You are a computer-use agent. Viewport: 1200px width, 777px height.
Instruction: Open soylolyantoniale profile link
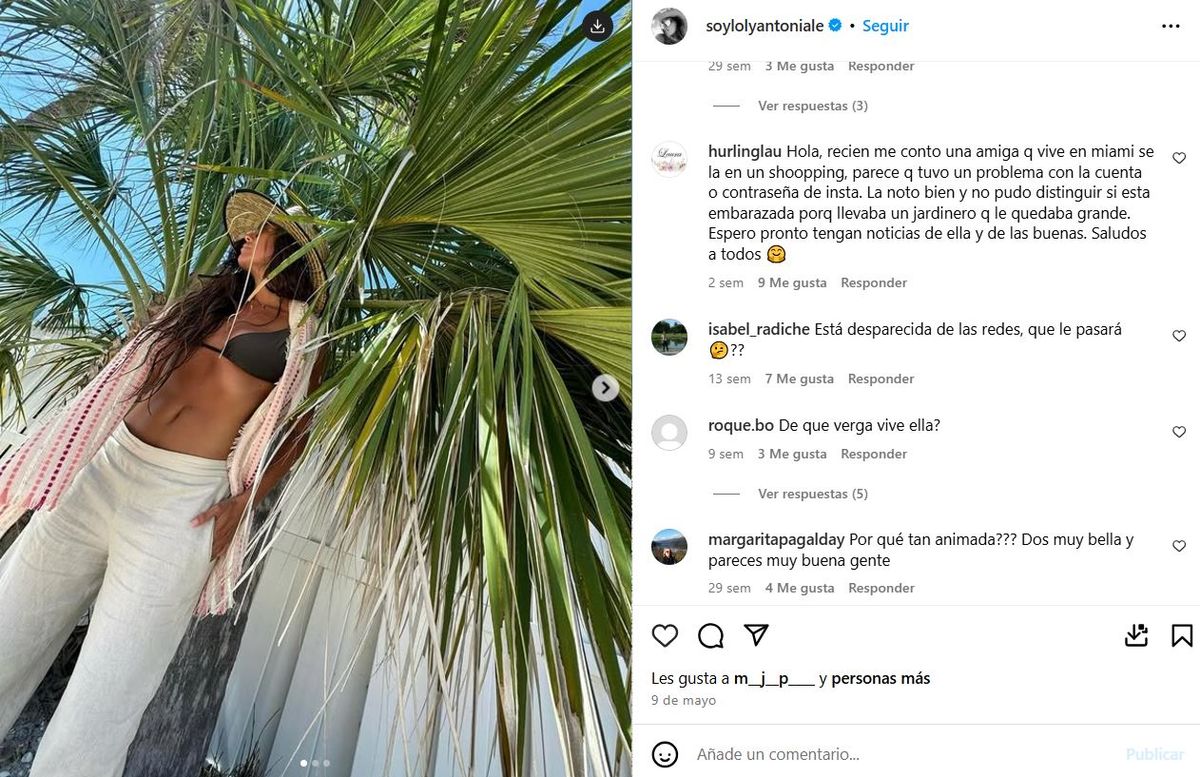(765, 26)
